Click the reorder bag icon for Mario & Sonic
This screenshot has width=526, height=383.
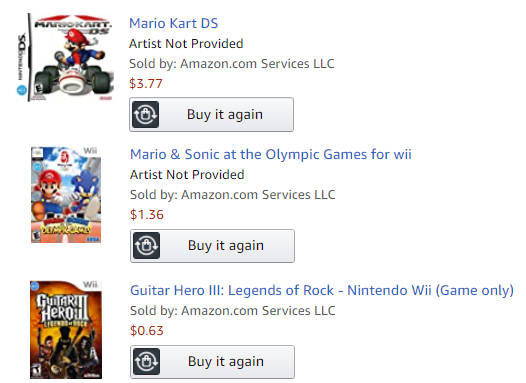[x=146, y=245]
